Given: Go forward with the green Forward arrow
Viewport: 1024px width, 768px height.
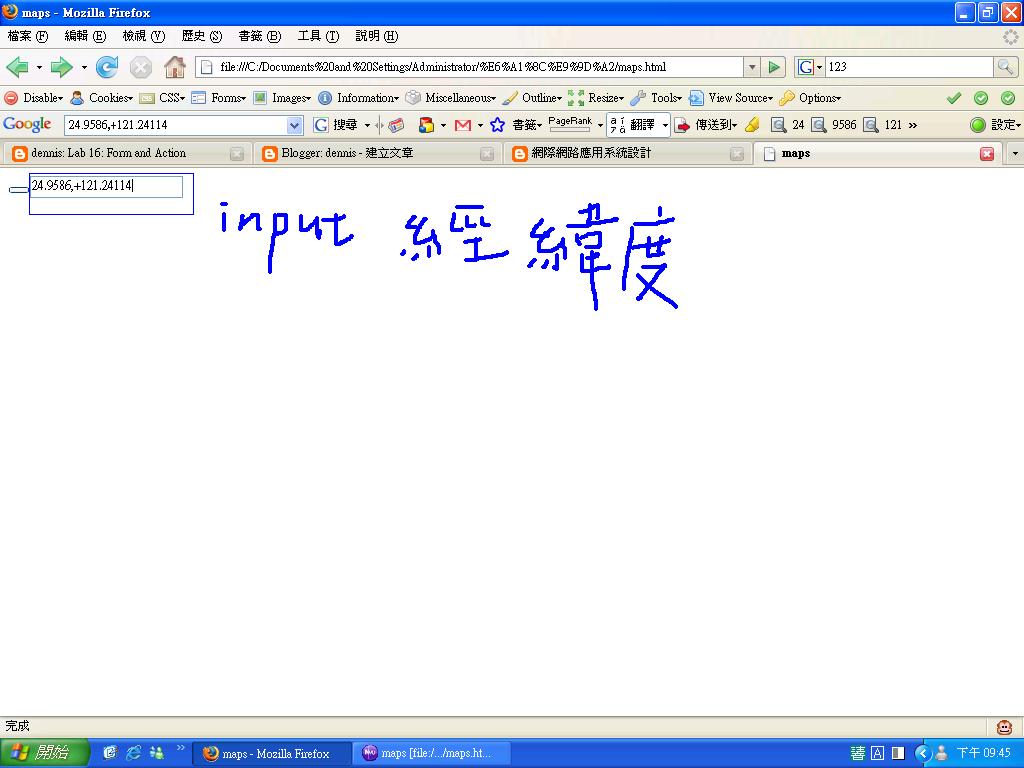Looking at the screenshot, I should point(61,67).
